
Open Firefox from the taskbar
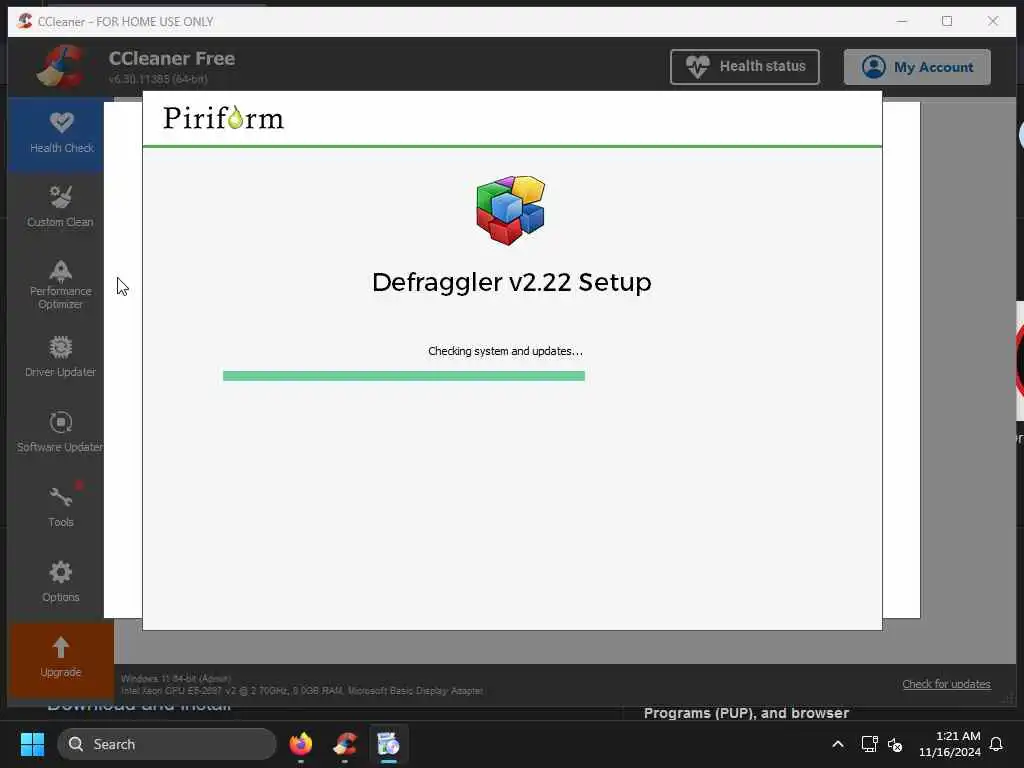[301, 744]
